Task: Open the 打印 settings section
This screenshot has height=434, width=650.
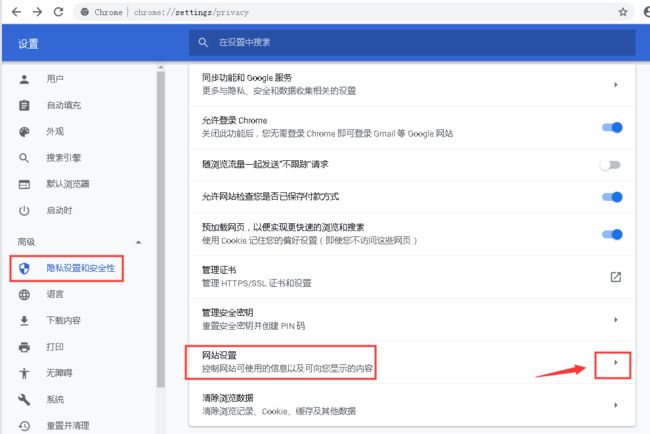Action: click(x=55, y=347)
